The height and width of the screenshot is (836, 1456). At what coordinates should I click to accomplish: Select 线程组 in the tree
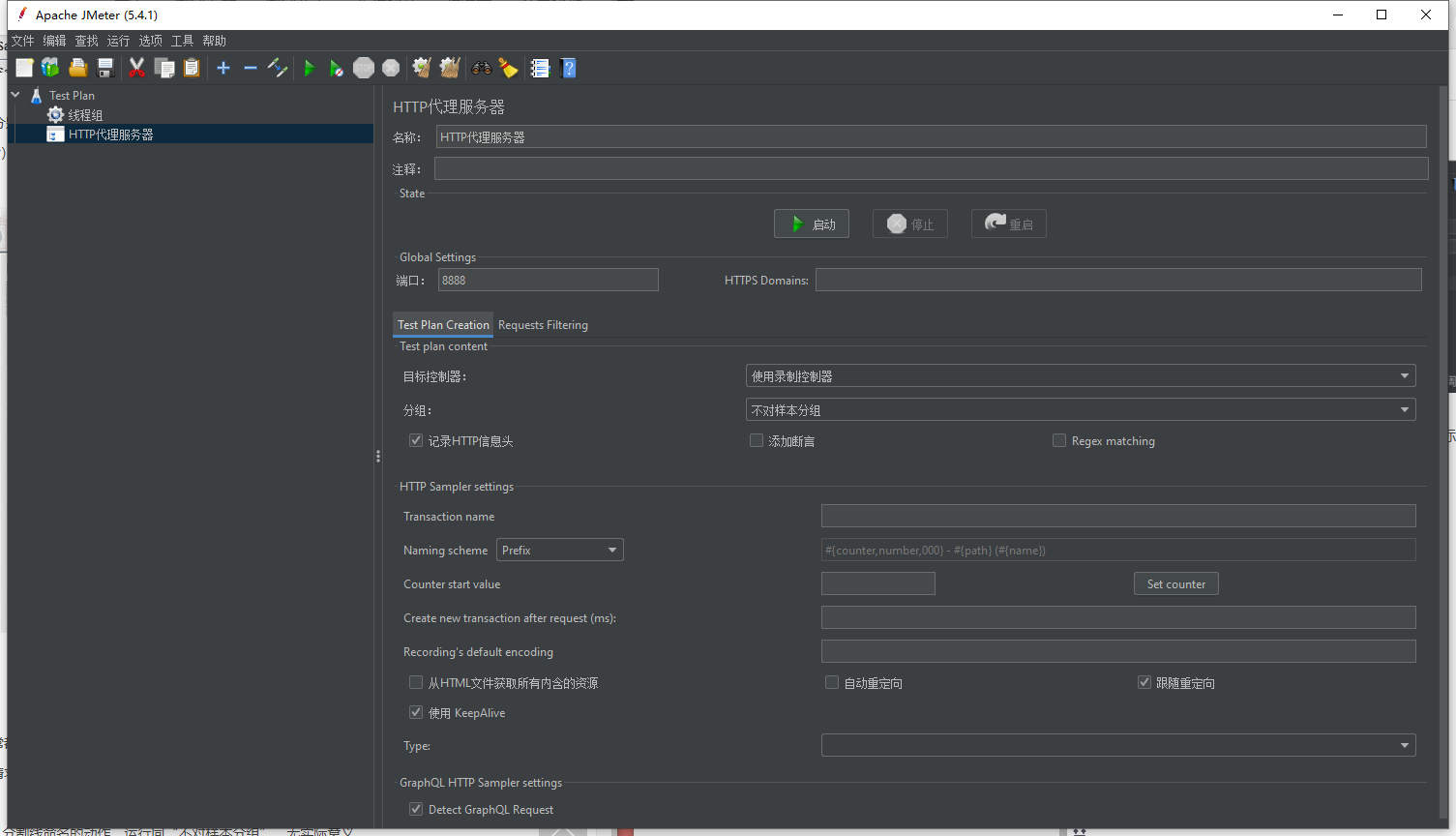point(85,114)
